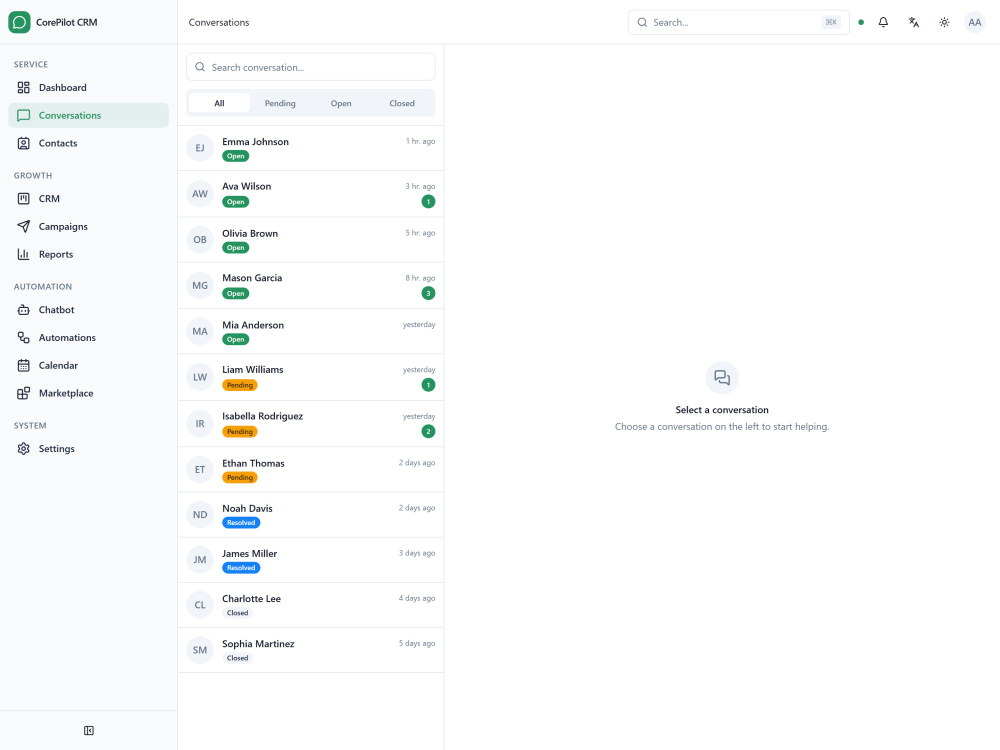Click the AW avatar for Ava Wilson
Screen dimensions: 1000x750
(200, 194)
